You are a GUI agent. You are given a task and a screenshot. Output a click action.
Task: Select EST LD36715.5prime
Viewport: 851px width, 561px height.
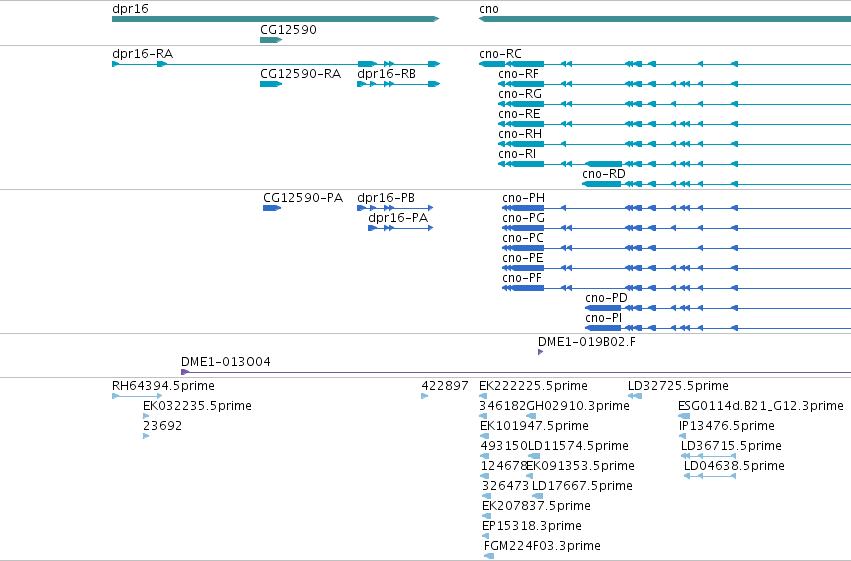(x=731, y=446)
